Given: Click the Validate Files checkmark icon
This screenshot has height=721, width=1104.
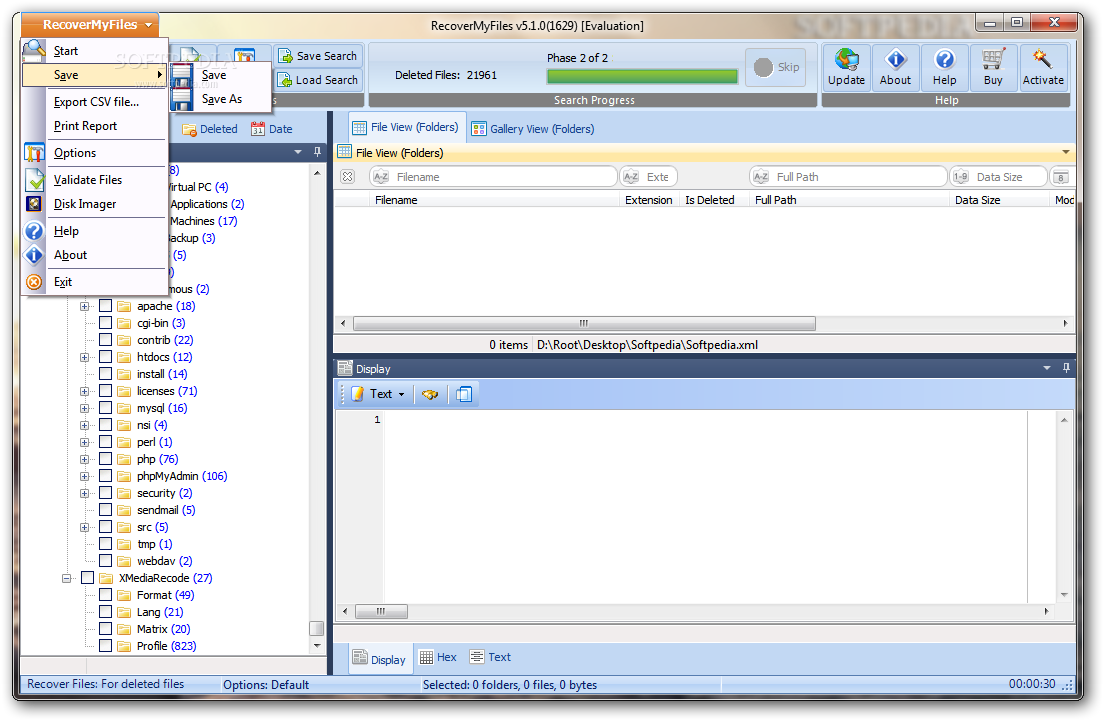Looking at the screenshot, I should (34, 180).
